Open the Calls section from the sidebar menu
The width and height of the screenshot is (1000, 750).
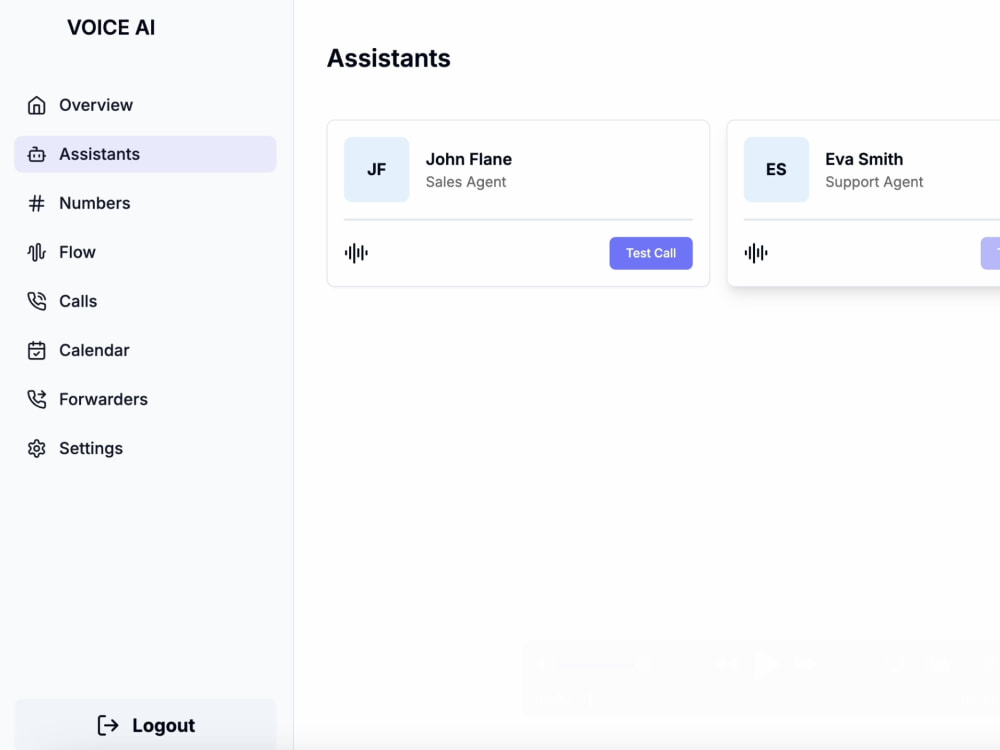pos(78,301)
